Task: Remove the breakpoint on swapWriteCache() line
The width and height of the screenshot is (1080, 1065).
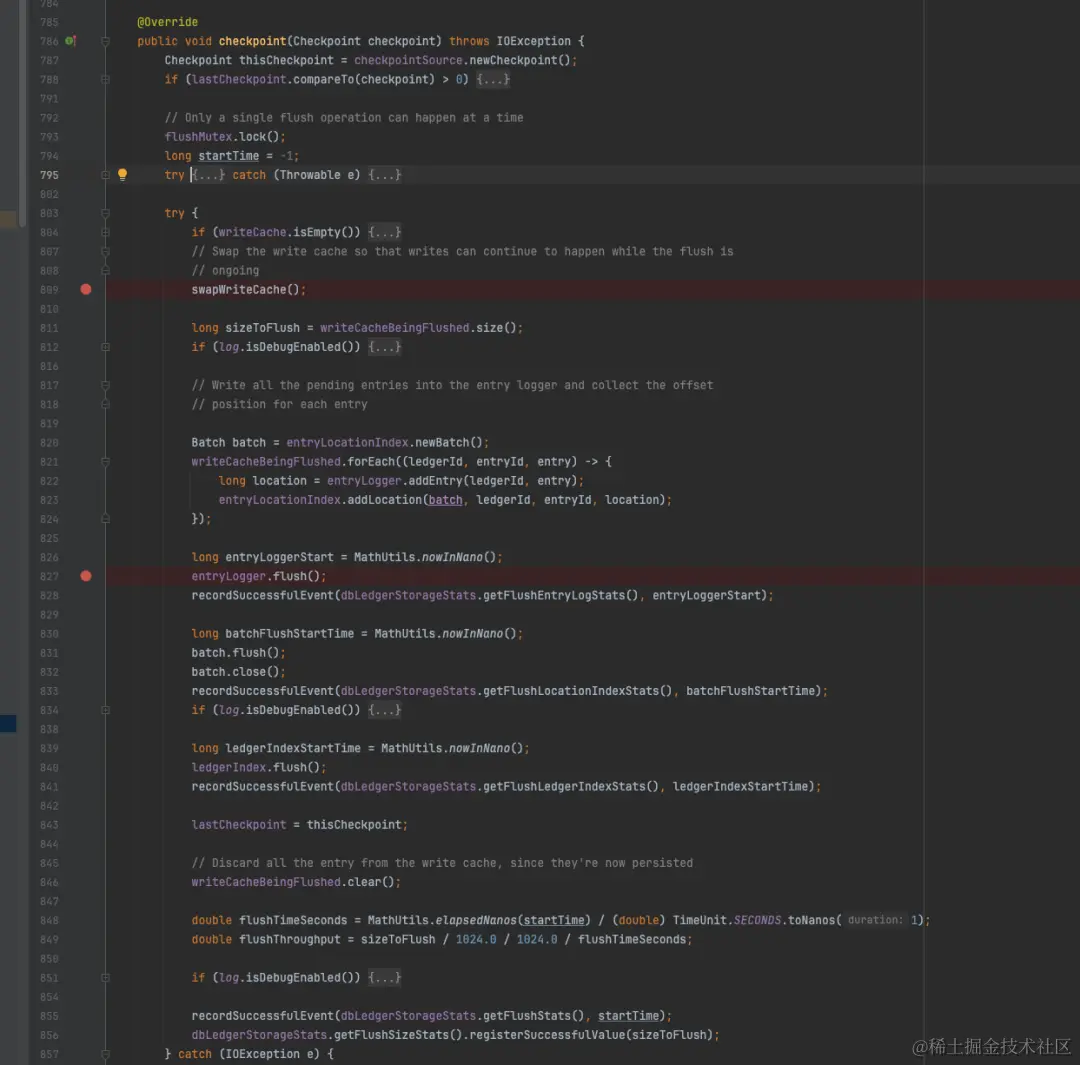Action: 85,289
